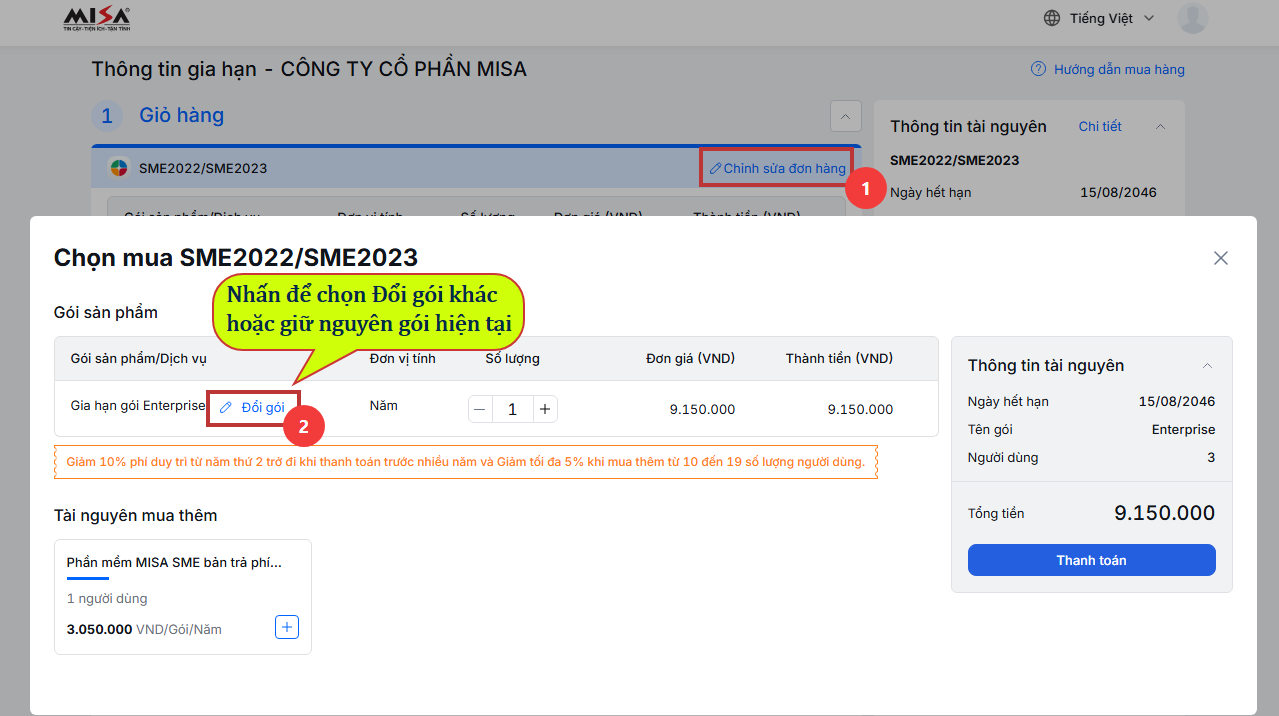The image size is (1279, 716).
Task: Close the Chọn mua SME2022/SME2023 dialog
Action: [1220, 258]
